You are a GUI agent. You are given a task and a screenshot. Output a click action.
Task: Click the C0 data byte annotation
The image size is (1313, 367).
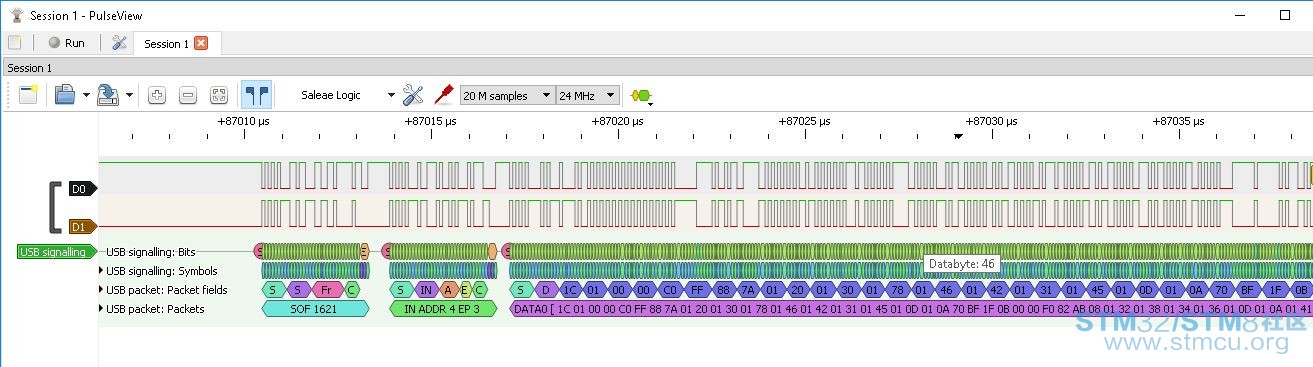click(x=670, y=290)
